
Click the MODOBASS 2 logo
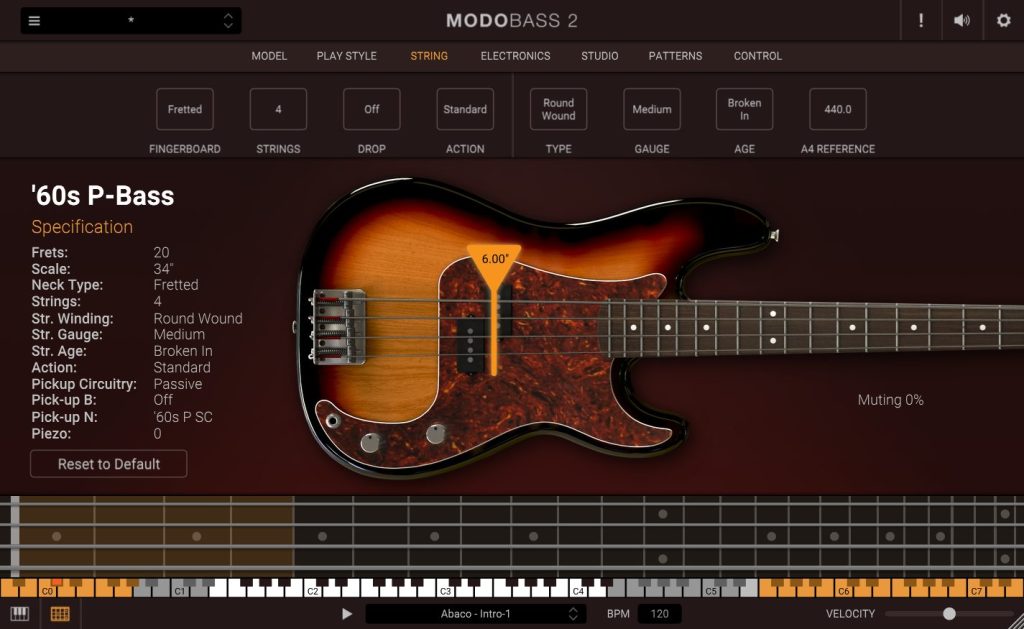tap(511, 21)
